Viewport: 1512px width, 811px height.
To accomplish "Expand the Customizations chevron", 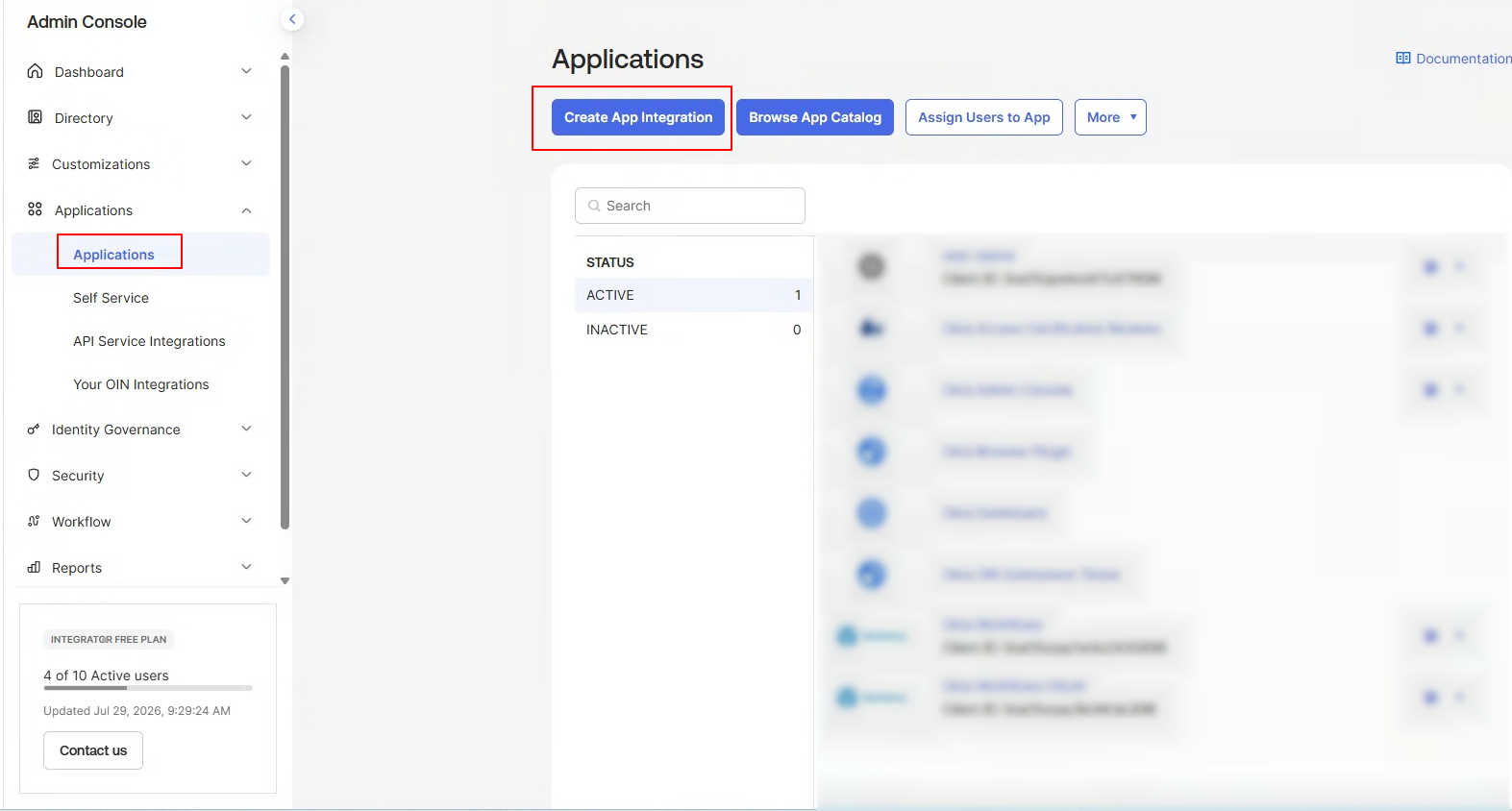I will coord(246,163).
